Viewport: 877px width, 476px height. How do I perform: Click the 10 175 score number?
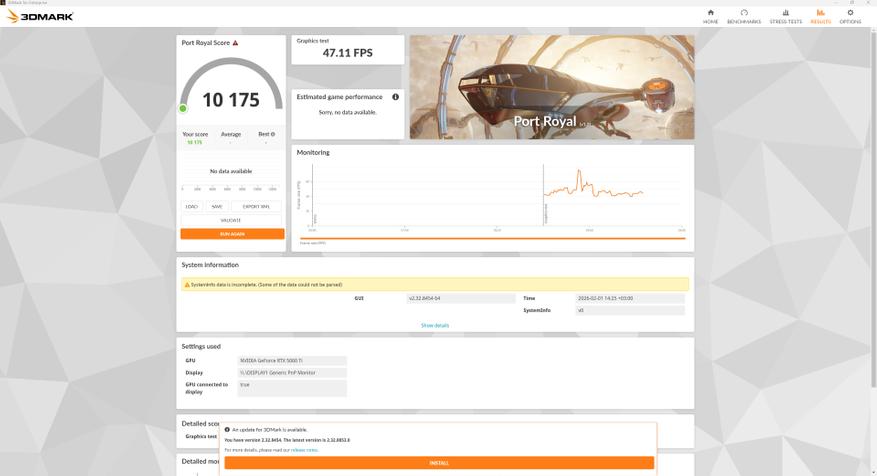tap(231, 100)
